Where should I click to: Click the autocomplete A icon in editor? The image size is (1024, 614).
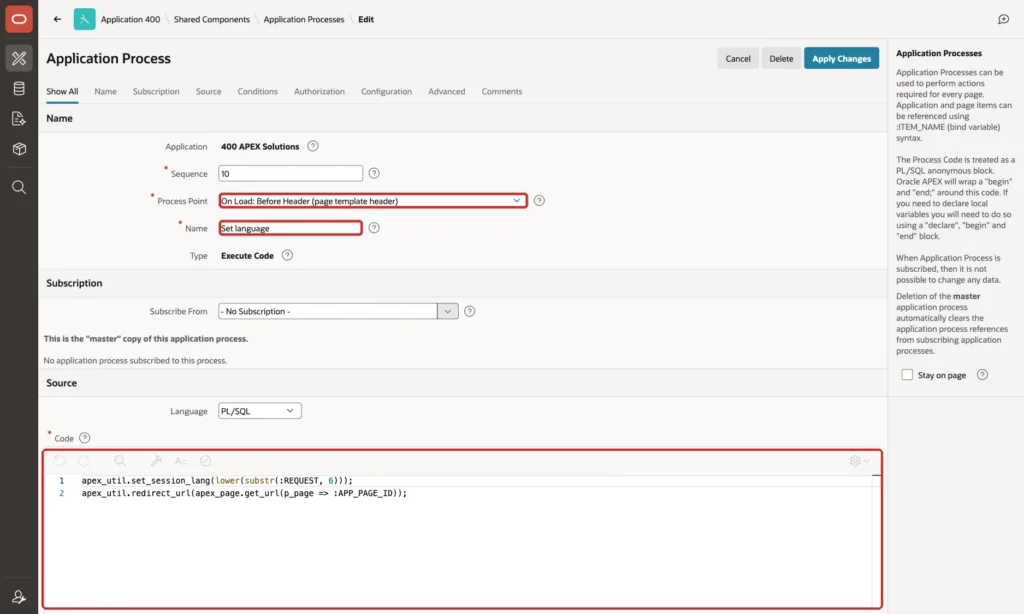(x=181, y=461)
